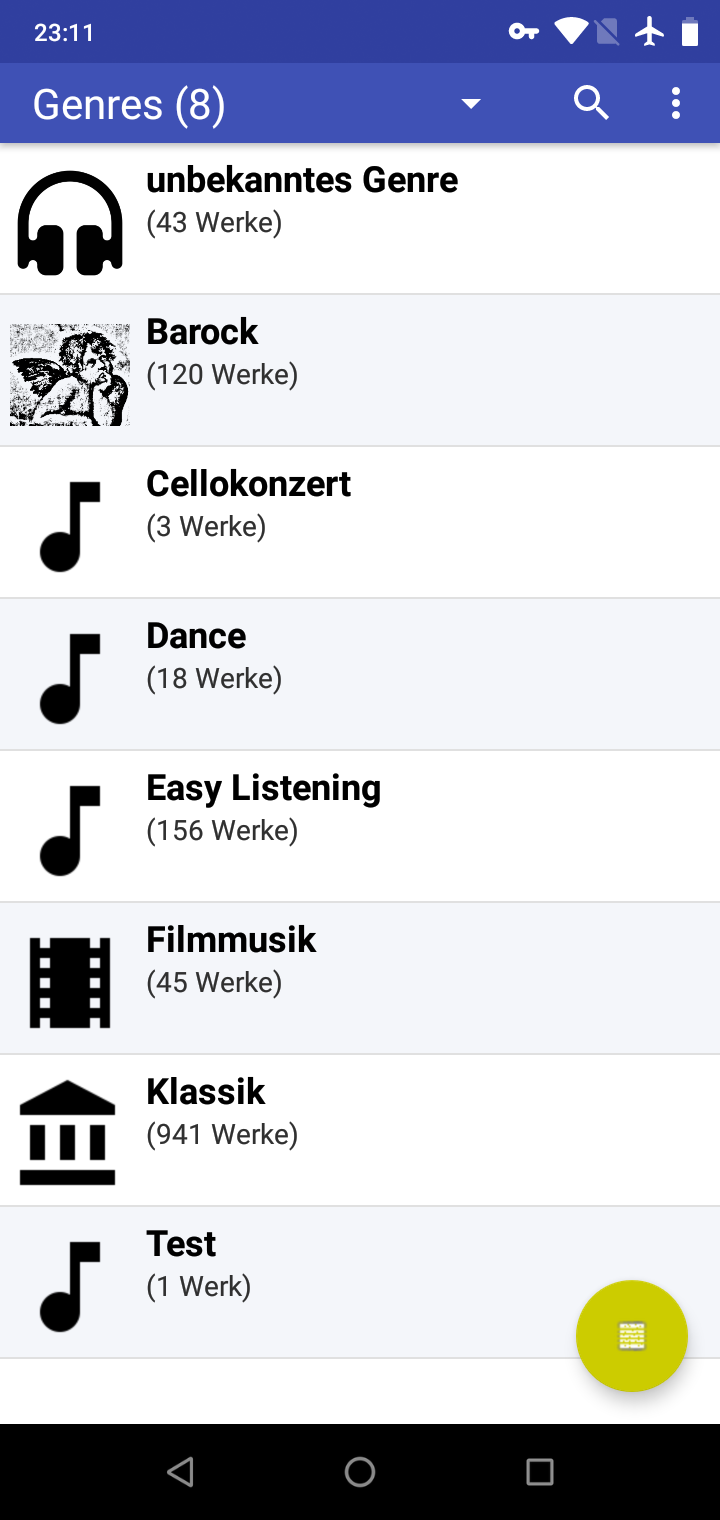This screenshot has height=1520, width=720.
Task: Tap the music note icon beside Easy Listening
Action: pyautogui.click(x=70, y=830)
